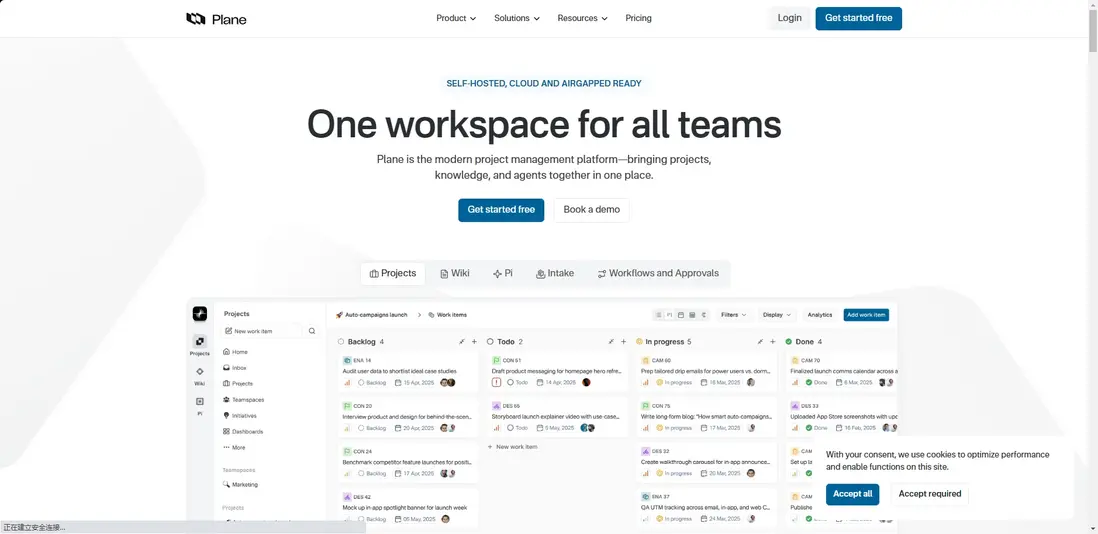Screen dimensions: 1098x534
Task: Click the plus icon on In progress column
Action: [x=773, y=342]
